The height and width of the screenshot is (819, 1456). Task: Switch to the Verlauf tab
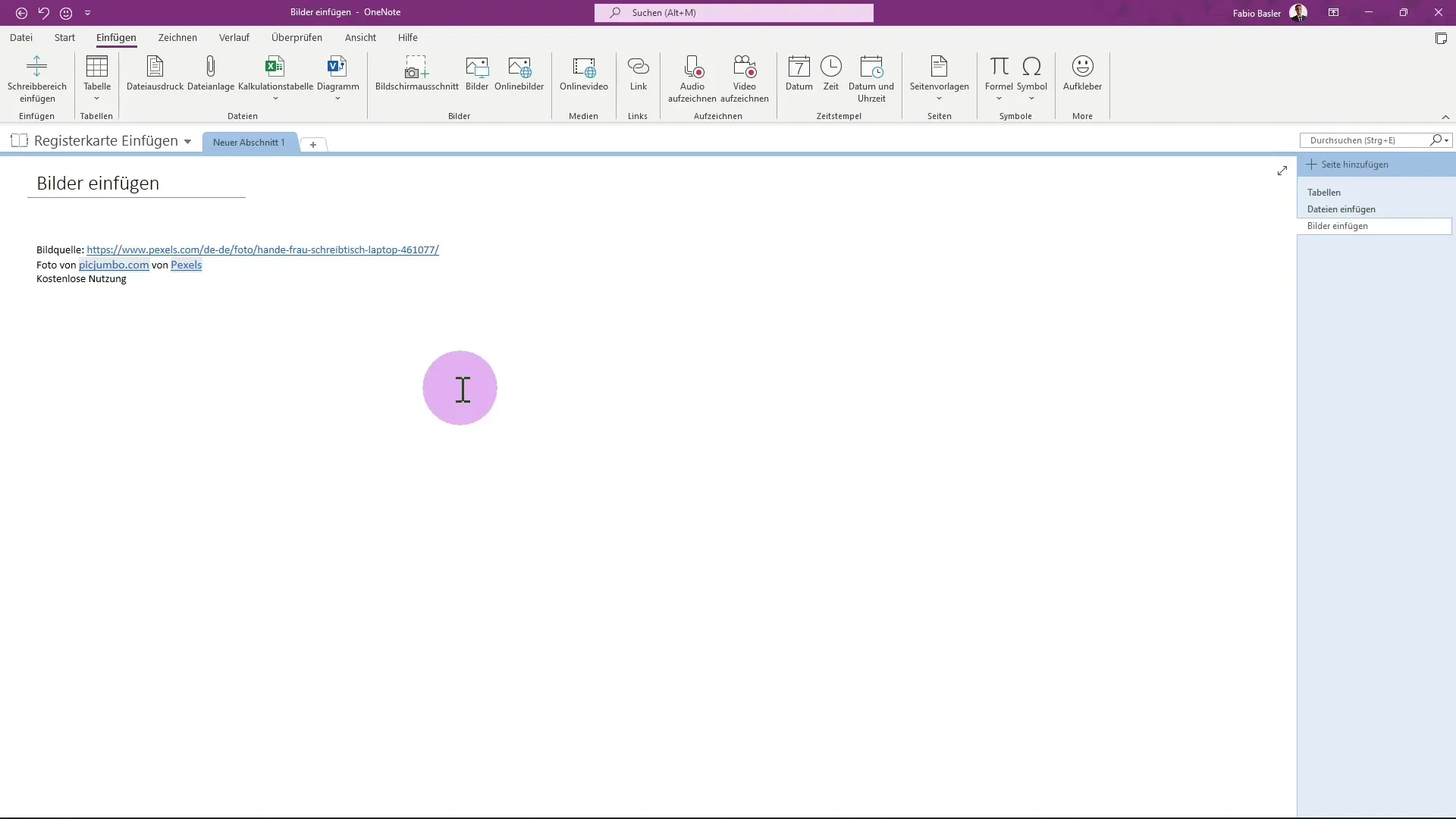(x=234, y=37)
